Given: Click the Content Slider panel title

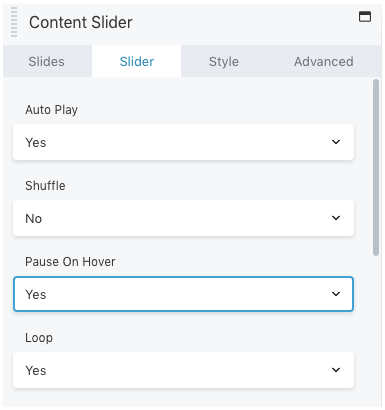Looking at the screenshot, I should pos(81,22).
